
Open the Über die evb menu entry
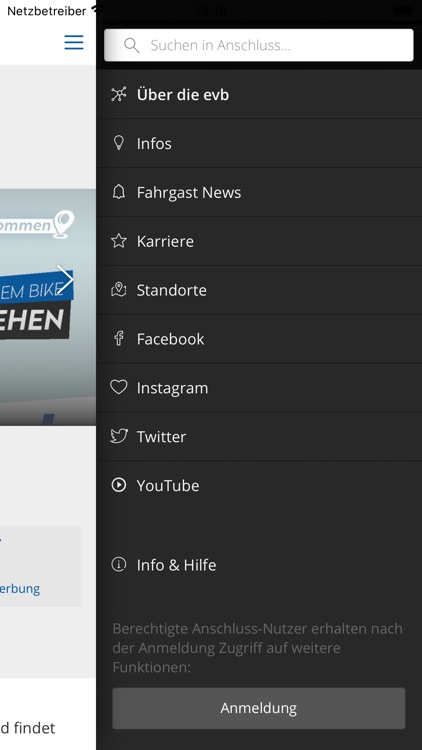click(x=259, y=95)
